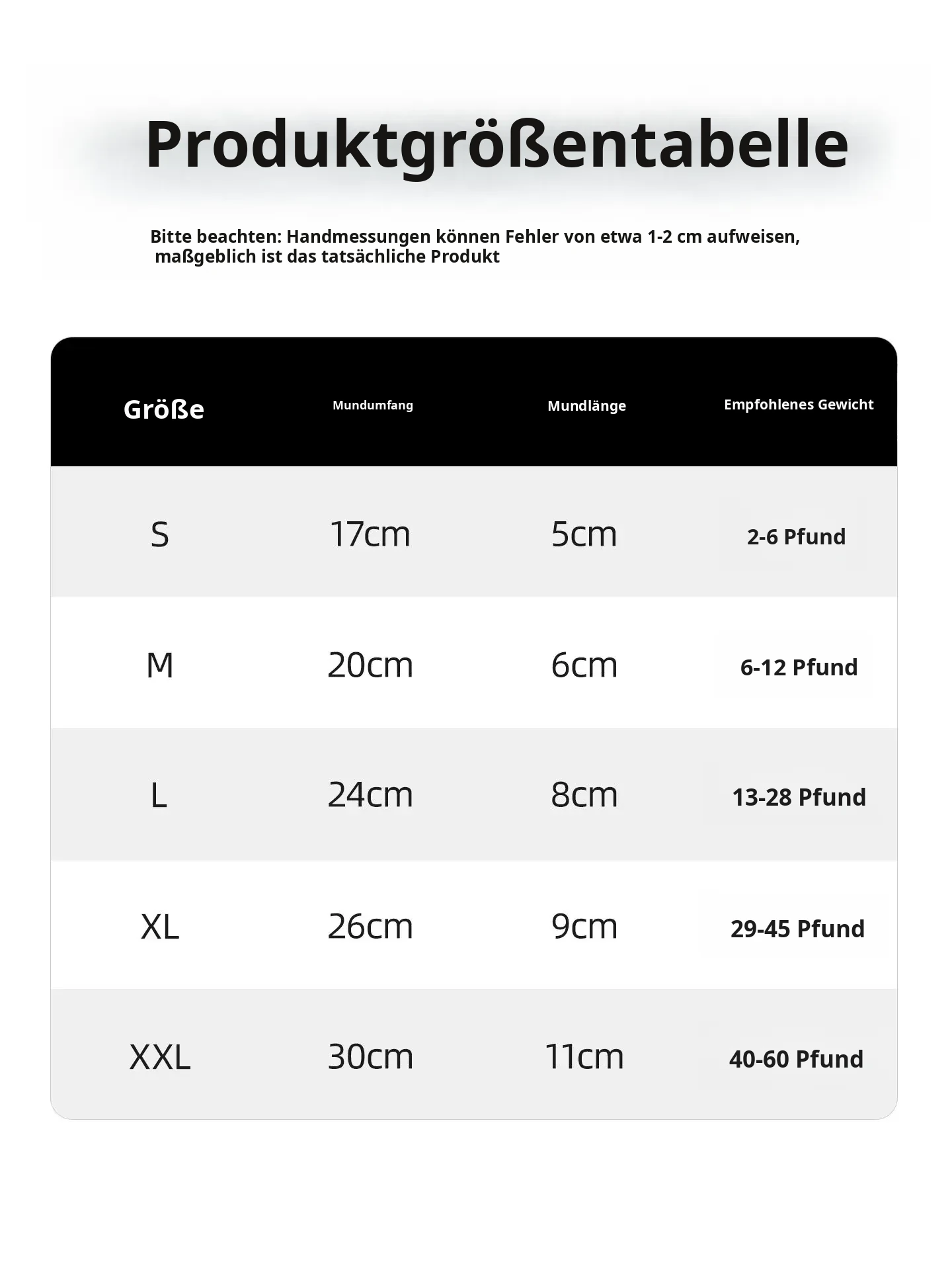Select size XL row label
The width and height of the screenshot is (952, 1270).
click(160, 926)
